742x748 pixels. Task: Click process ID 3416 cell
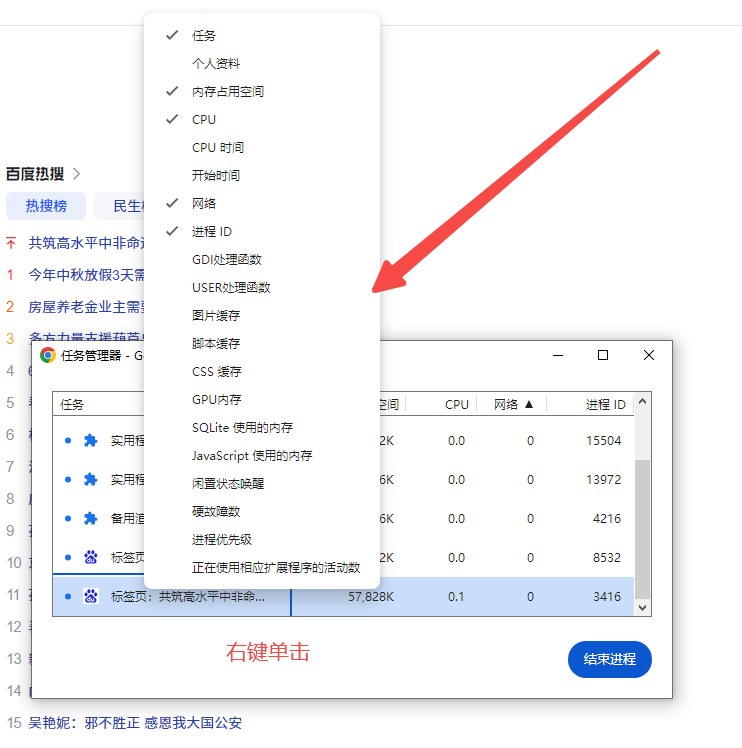coord(606,597)
